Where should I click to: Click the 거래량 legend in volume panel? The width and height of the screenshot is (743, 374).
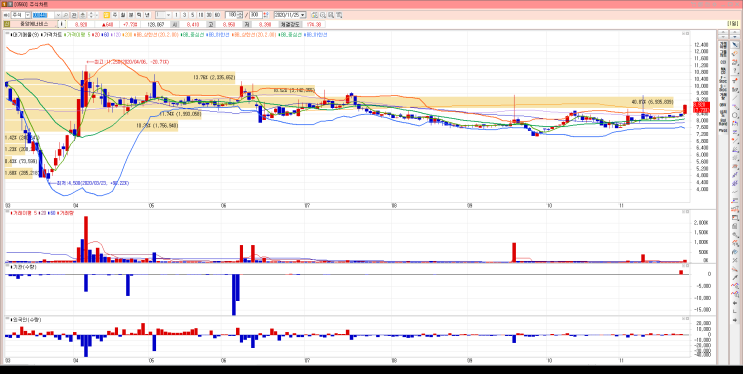click(x=64, y=214)
